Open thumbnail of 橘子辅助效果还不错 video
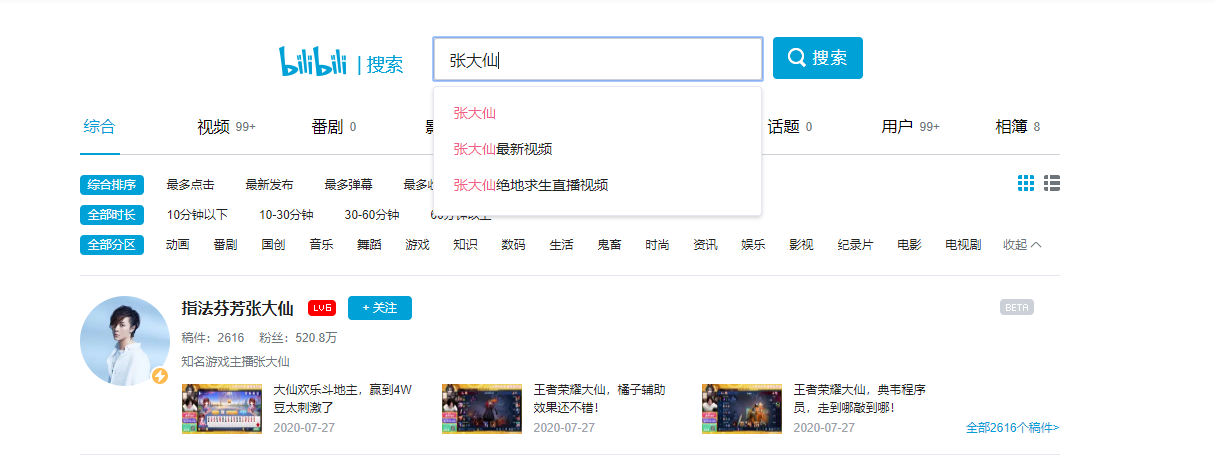This screenshot has height=455, width=1215. pos(482,408)
